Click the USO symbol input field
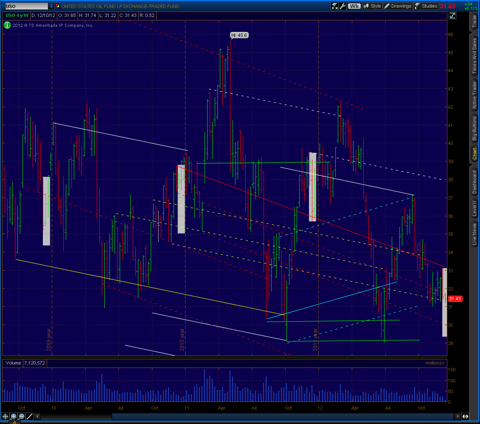480x424 pixels. click(26, 6)
